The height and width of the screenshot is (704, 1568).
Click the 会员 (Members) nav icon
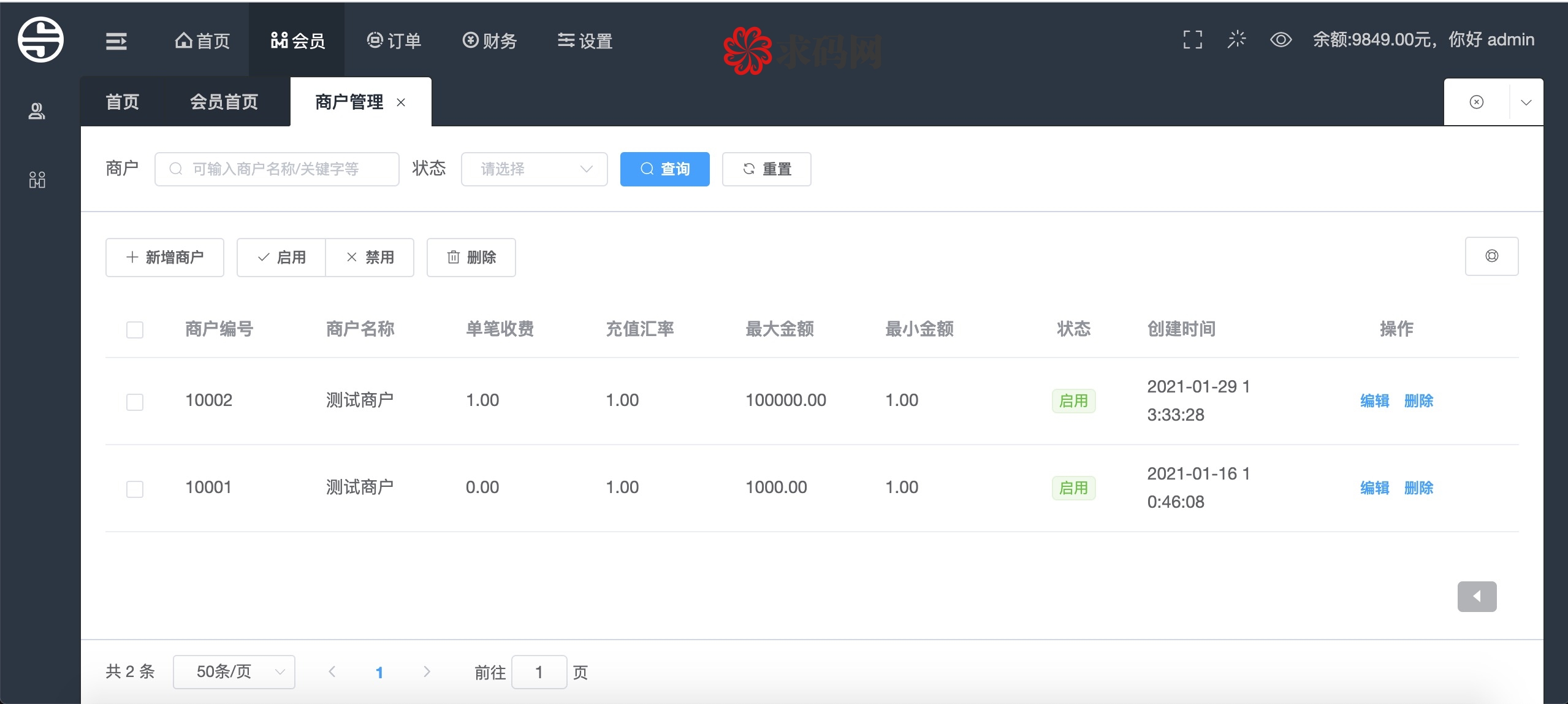(x=299, y=39)
